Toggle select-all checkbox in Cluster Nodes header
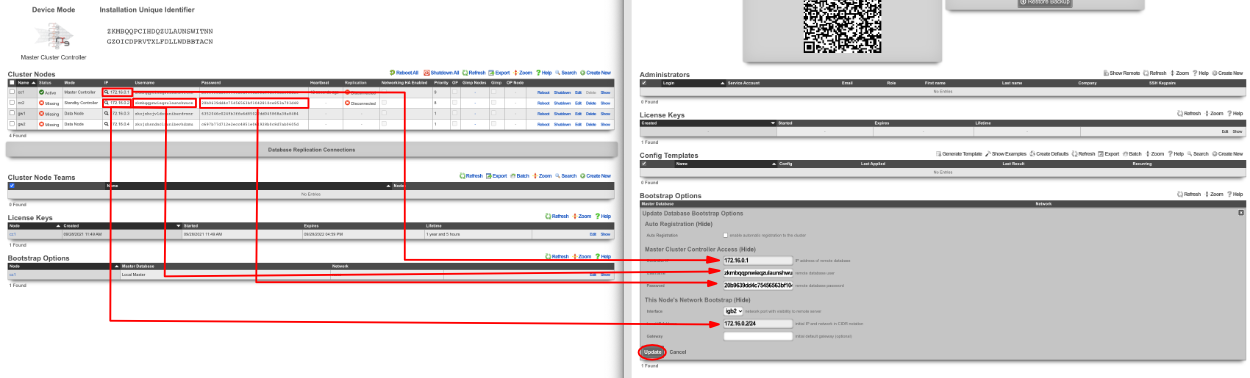This screenshot has height=378, width=1250. click(11, 82)
